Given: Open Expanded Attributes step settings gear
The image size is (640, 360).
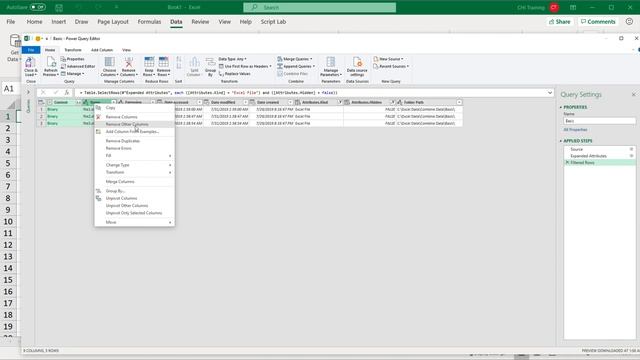Looking at the screenshot, I should (x=631, y=156).
